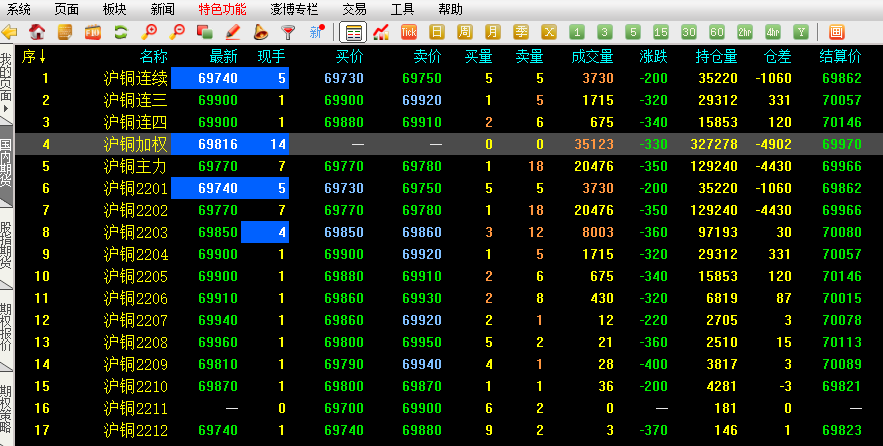Switch to the Tick chart view
The height and width of the screenshot is (446, 883).
(x=409, y=32)
